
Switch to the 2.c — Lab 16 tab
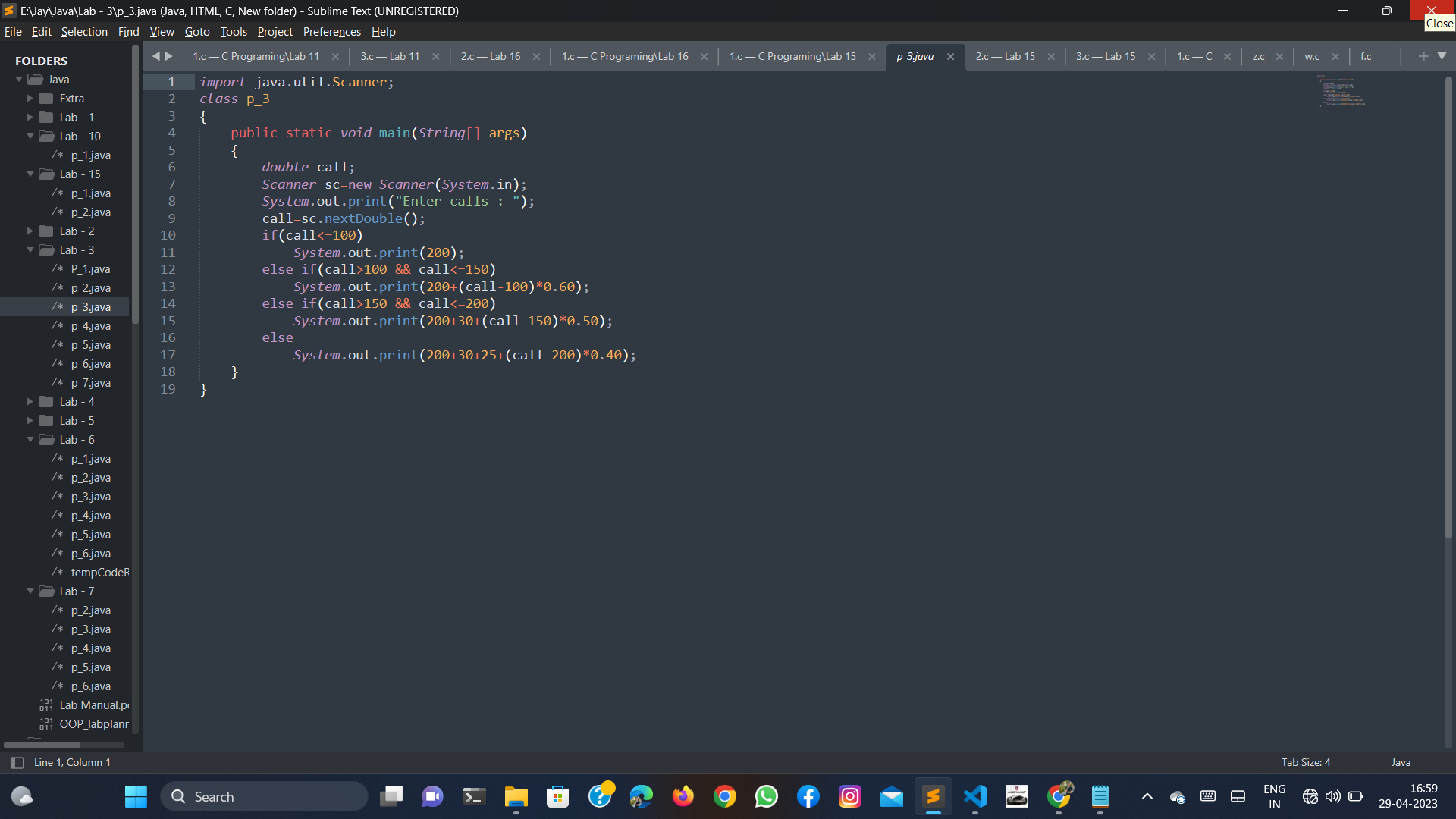[x=490, y=57]
